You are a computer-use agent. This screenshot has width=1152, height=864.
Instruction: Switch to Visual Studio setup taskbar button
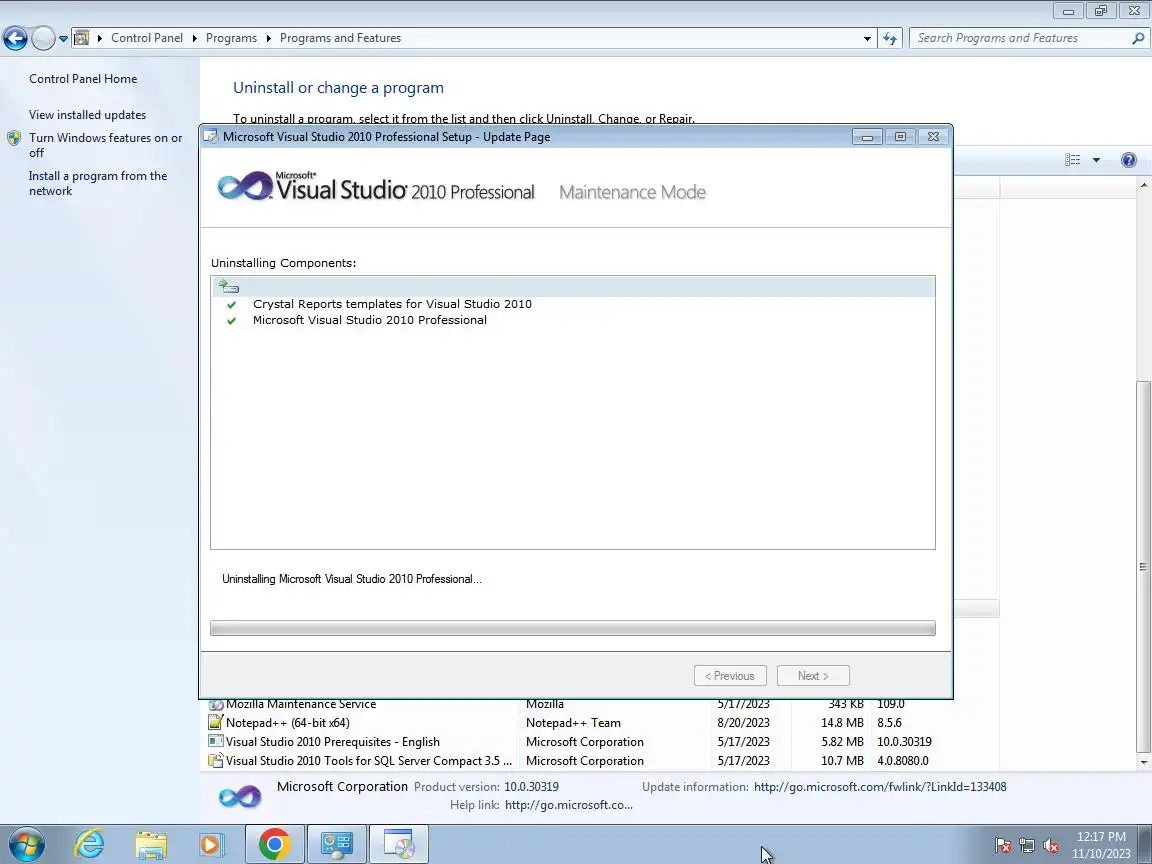399,844
